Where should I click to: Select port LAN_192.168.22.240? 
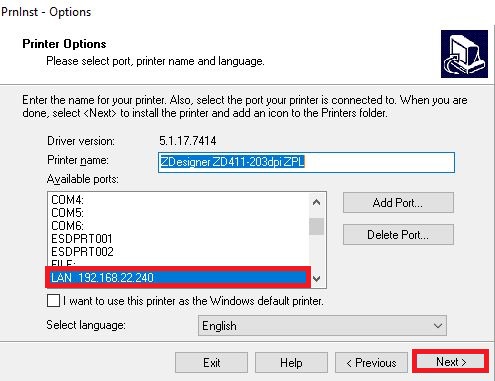pyautogui.click(x=178, y=277)
